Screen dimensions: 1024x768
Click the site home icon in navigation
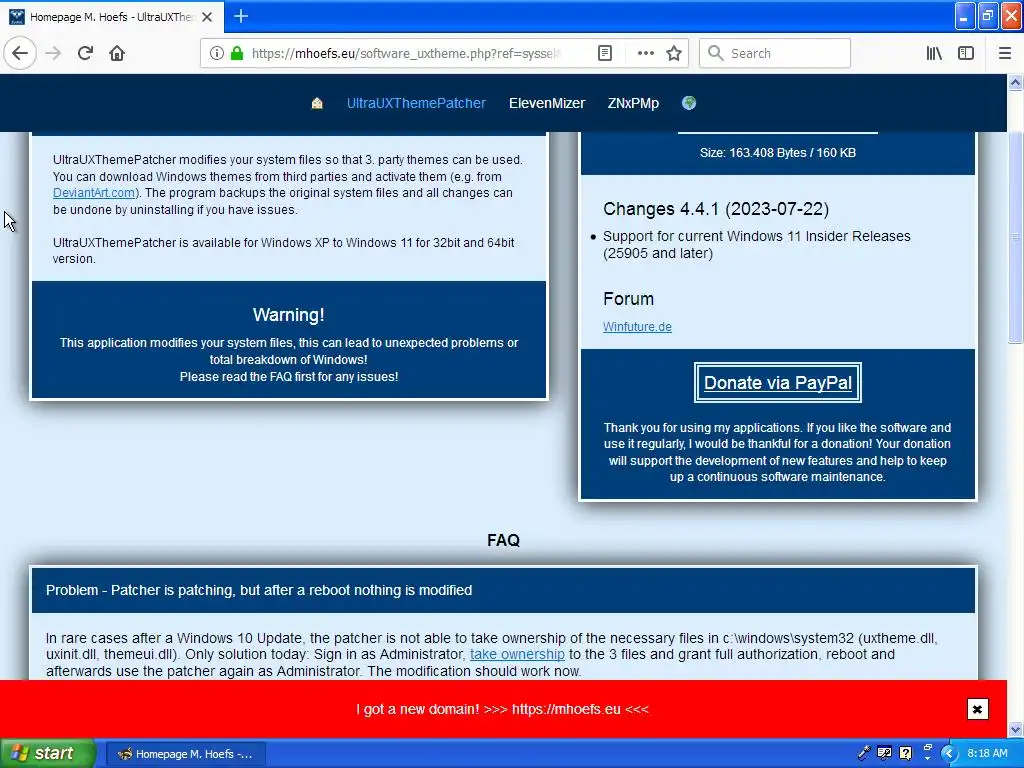317,103
